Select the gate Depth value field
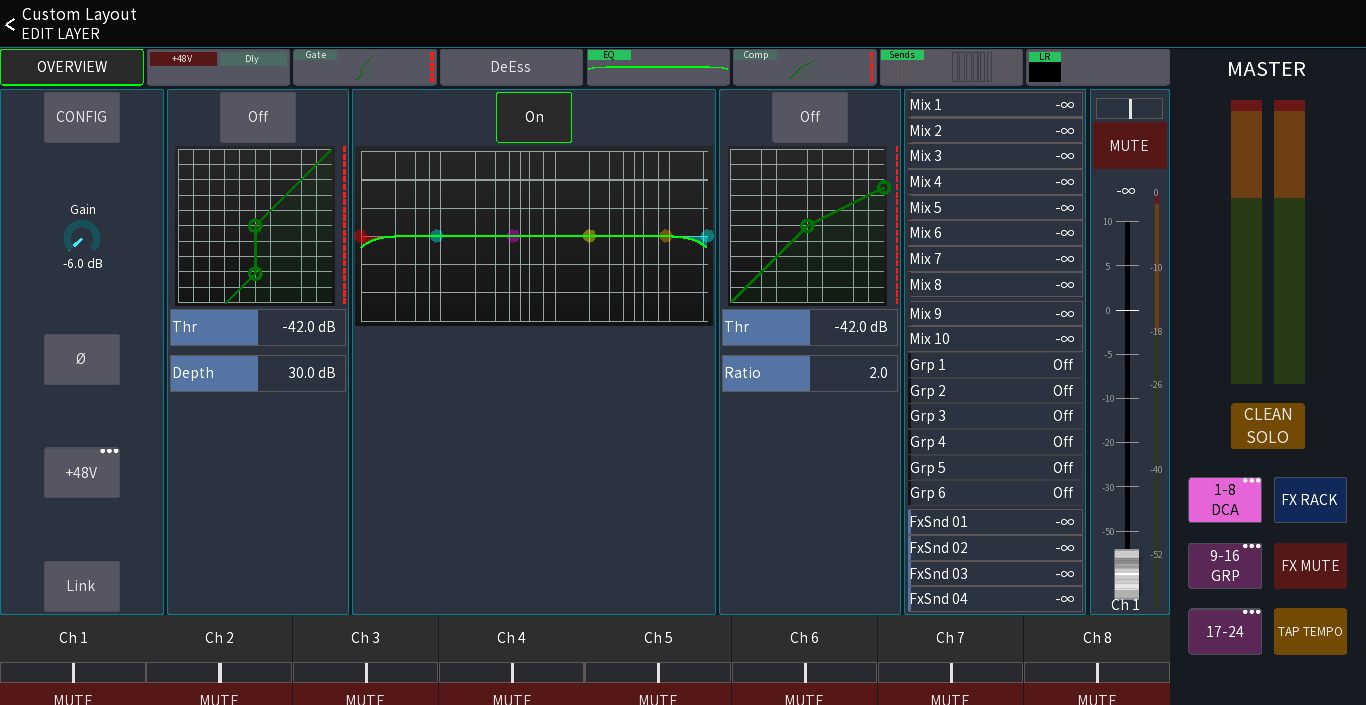 pos(258,373)
